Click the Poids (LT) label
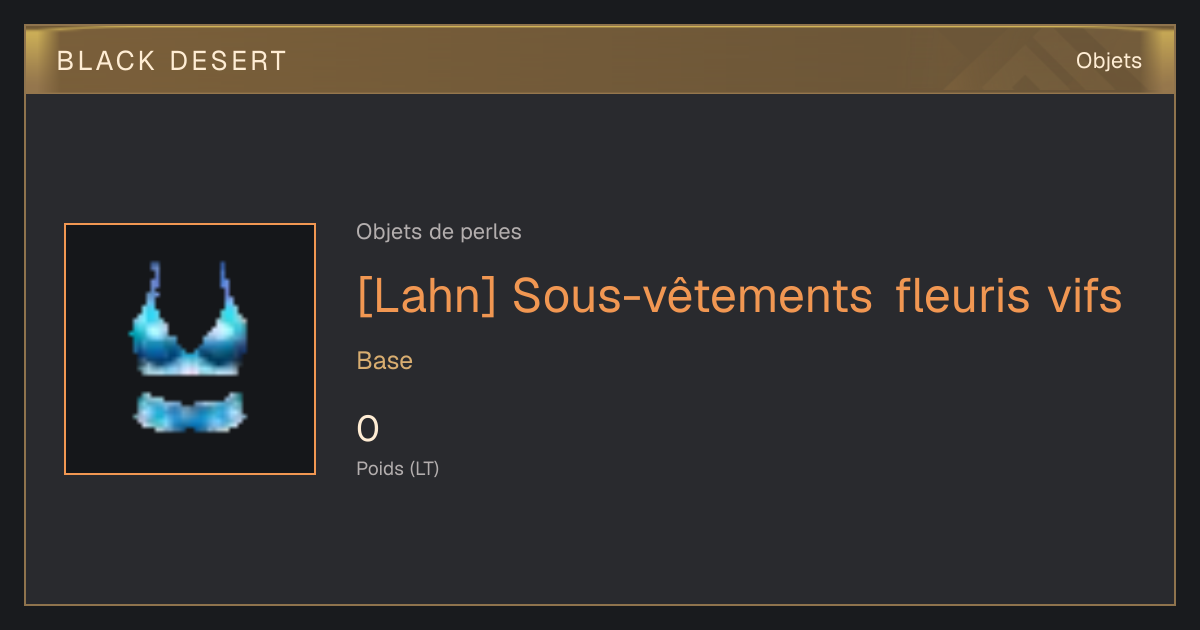This screenshot has height=630, width=1200. tap(398, 468)
